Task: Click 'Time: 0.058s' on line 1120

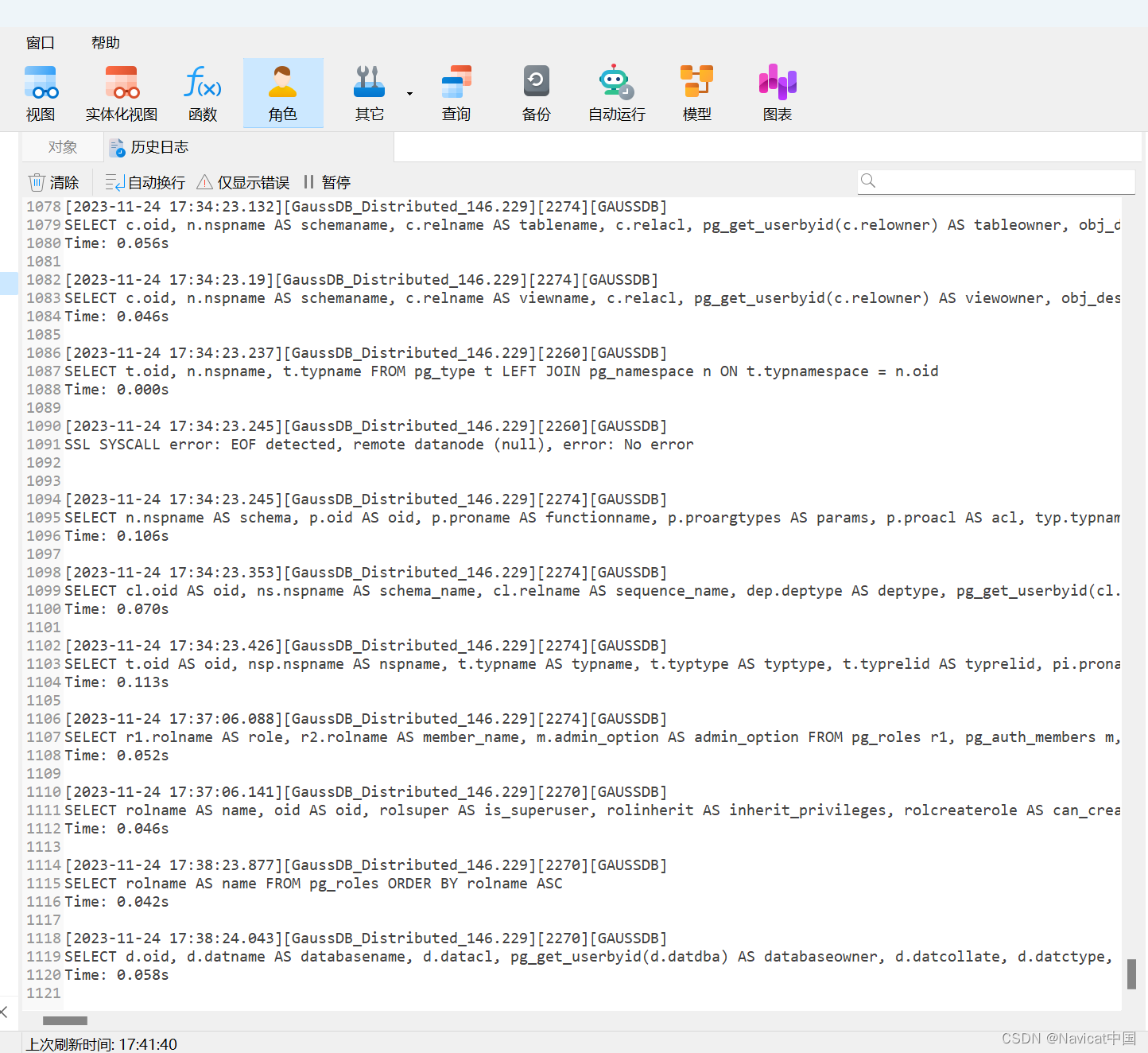Action: 117,975
